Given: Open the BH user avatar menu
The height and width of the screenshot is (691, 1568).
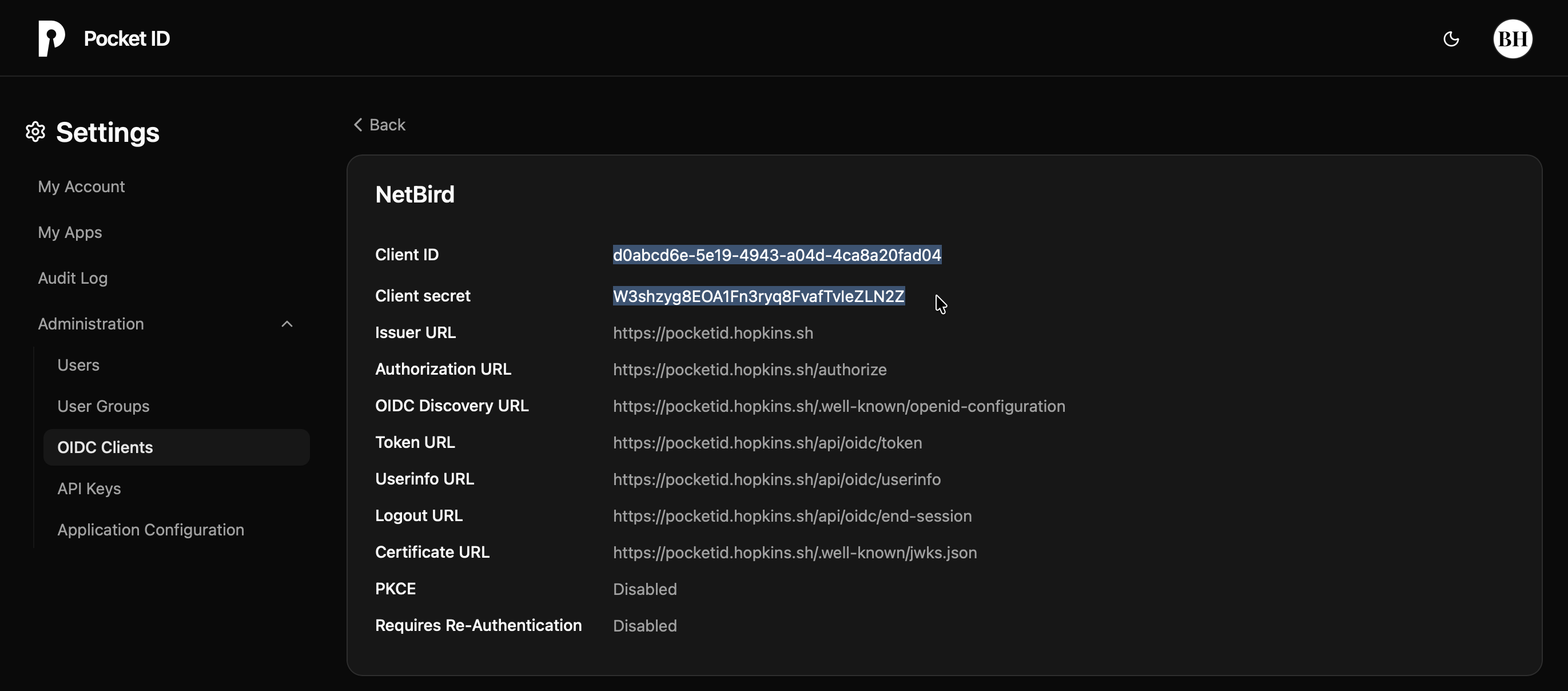Looking at the screenshot, I should point(1513,39).
